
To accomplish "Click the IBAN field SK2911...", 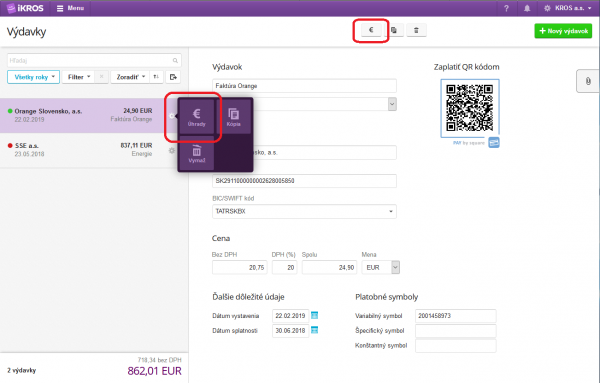I will [304, 181].
